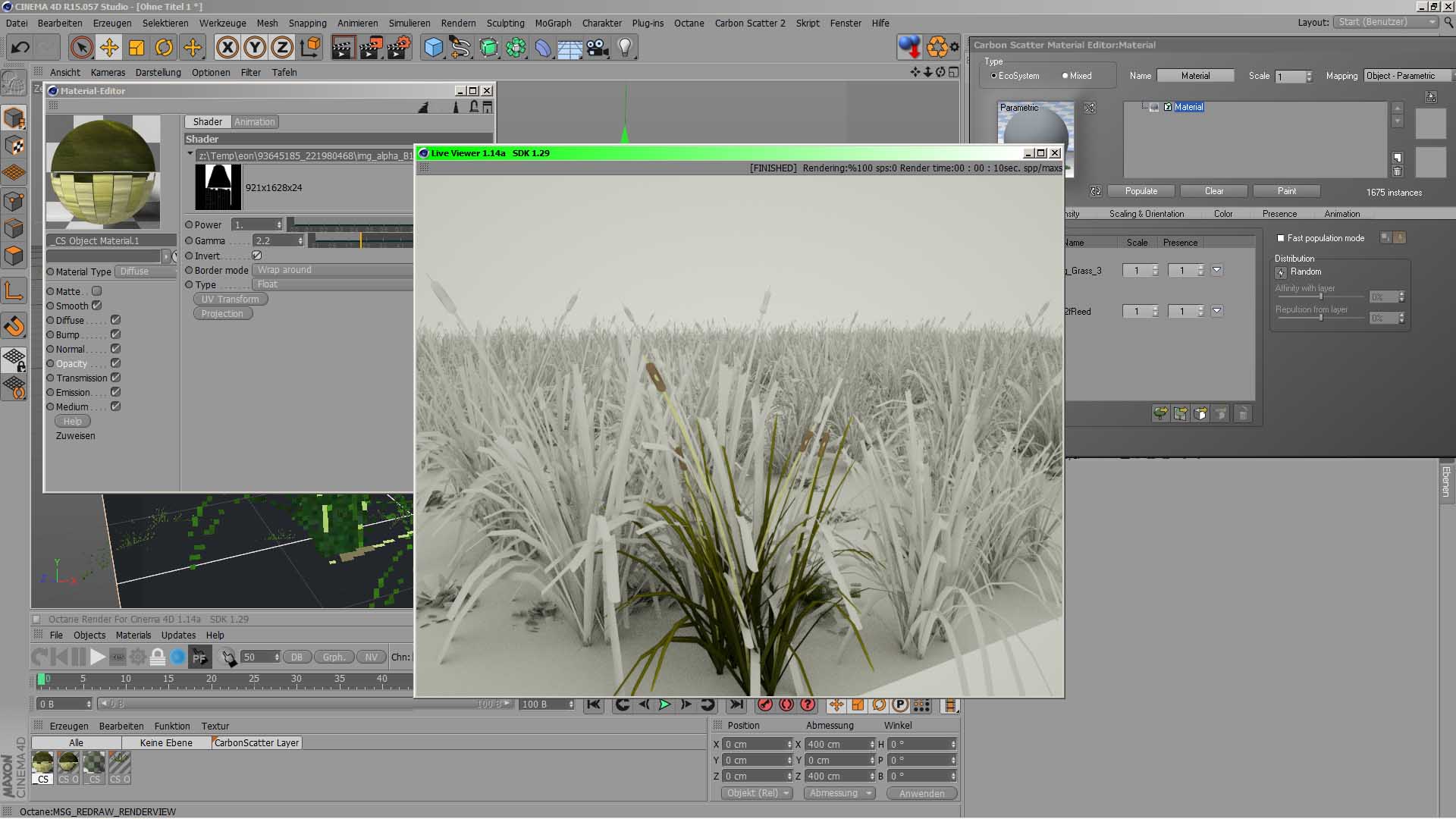
Task: Toggle X axis lock icon
Action: coord(227,48)
